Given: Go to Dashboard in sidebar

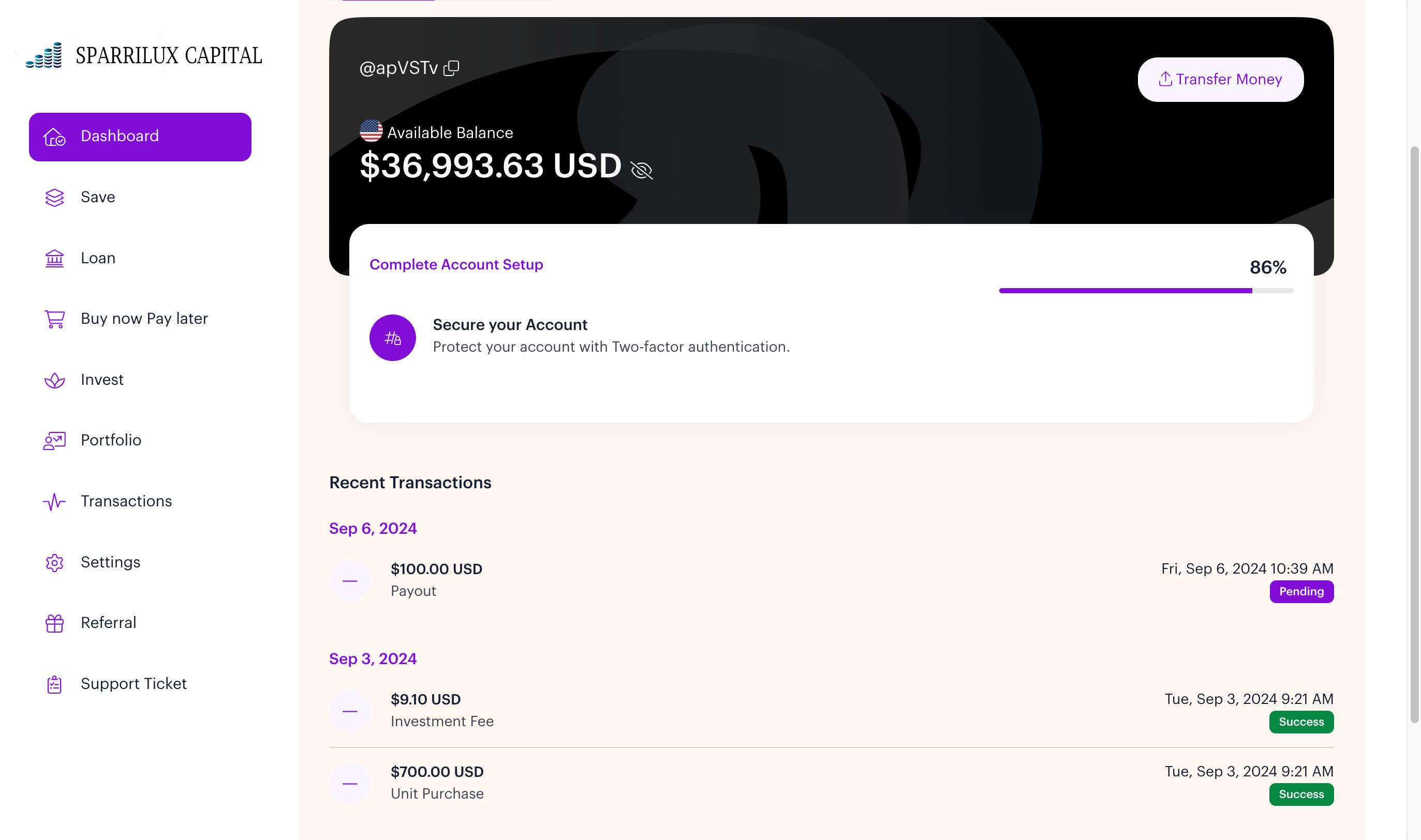Looking at the screenshot, I should (x=140, y=137).
